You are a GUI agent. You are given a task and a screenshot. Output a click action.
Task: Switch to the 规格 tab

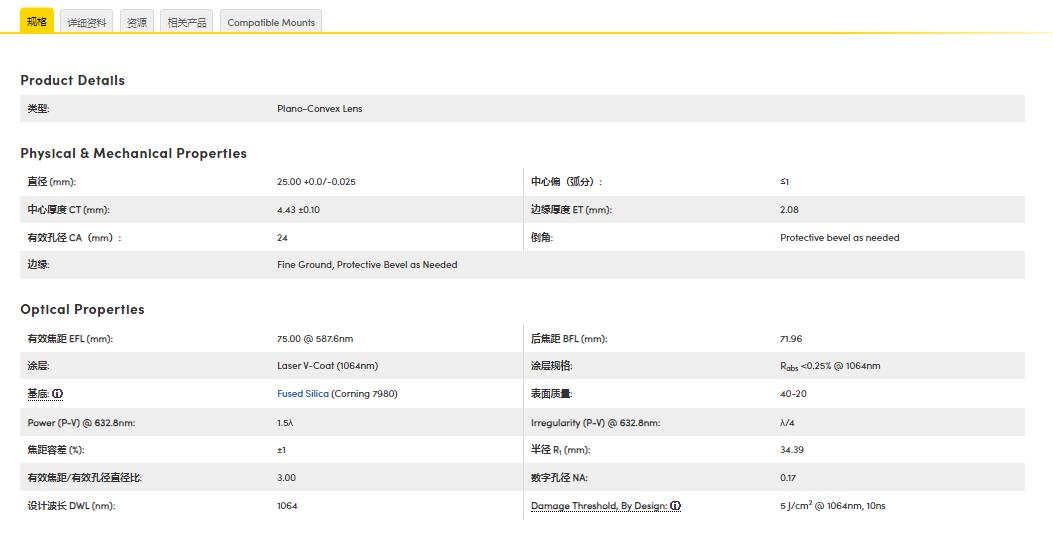[x=37, y=21]
